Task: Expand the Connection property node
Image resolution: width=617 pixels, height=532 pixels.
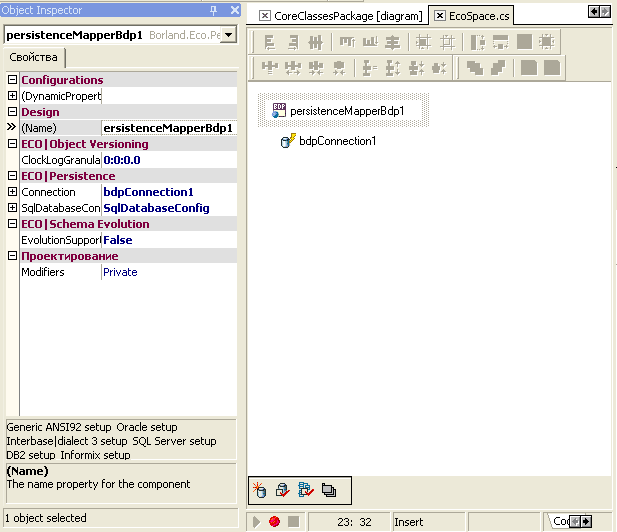Action: (x=13, y=192)
